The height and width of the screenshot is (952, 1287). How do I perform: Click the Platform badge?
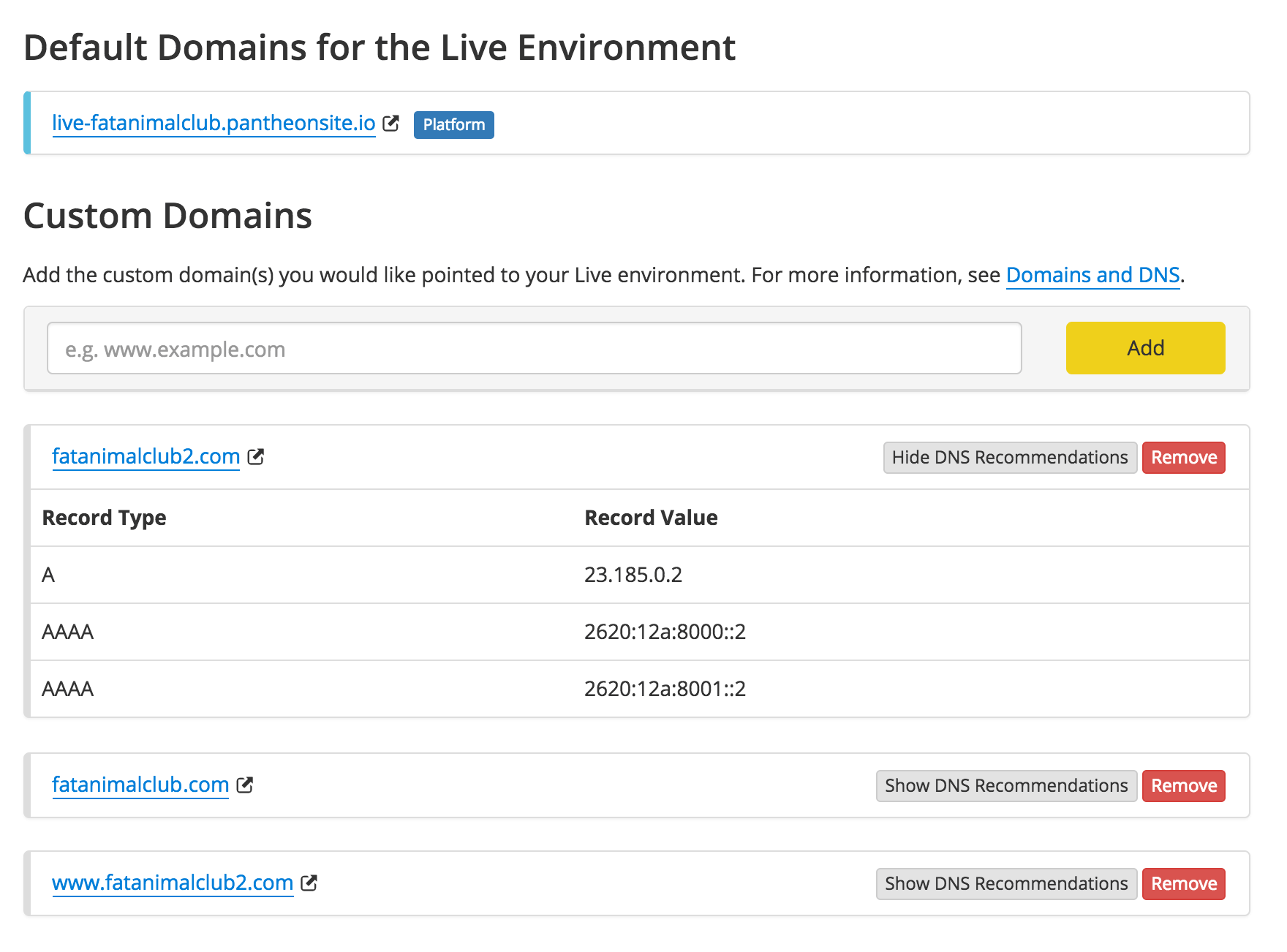(x=453, y=124)
